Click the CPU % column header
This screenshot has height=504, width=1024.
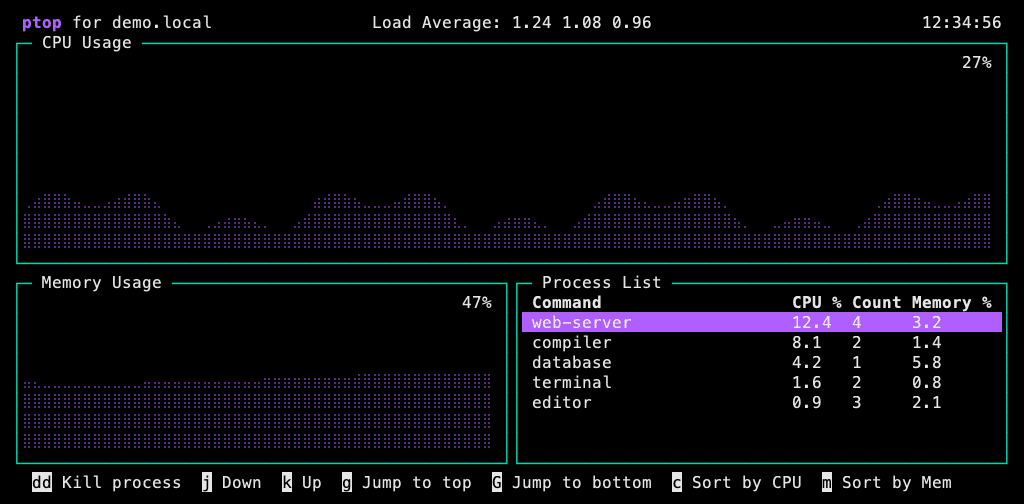[x=817, y=302]
